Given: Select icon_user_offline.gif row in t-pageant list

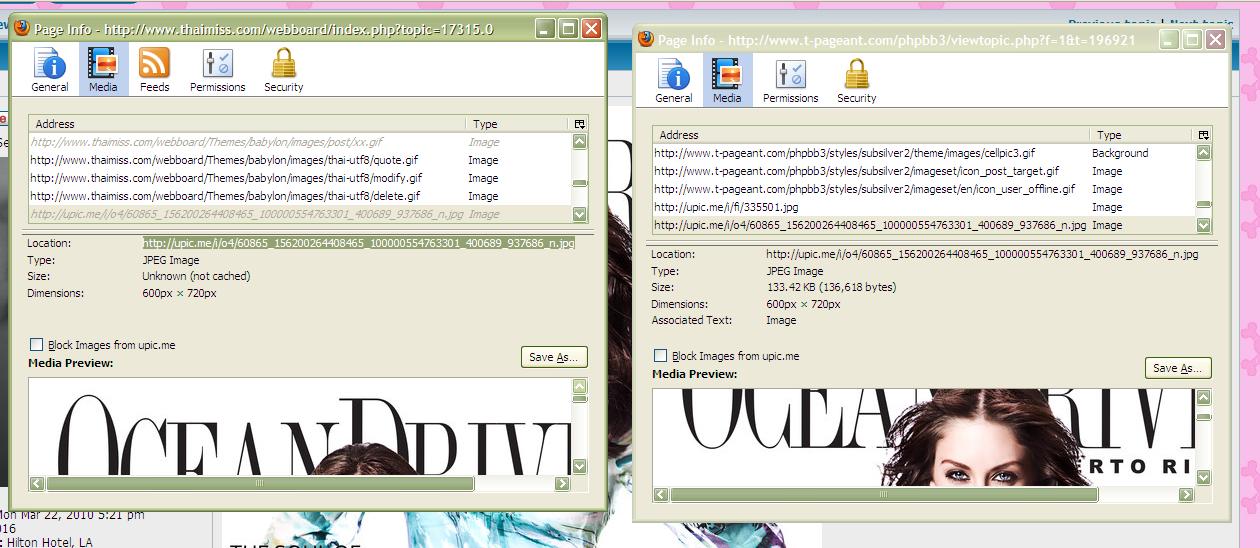Looking at the screenshot, I should click(924, 189).
